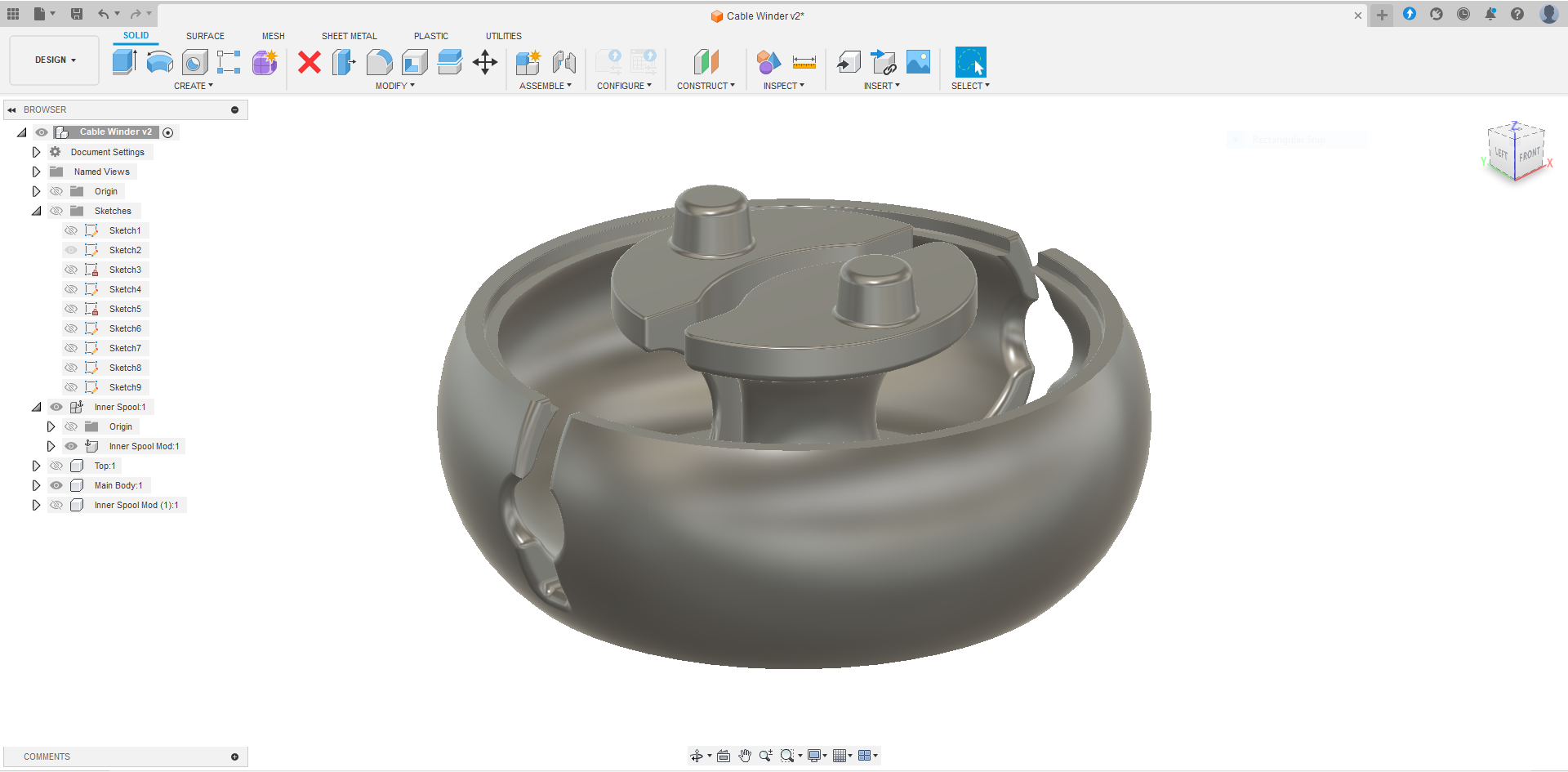
Task: Click the Measure ruler icon
Action: 804,62
